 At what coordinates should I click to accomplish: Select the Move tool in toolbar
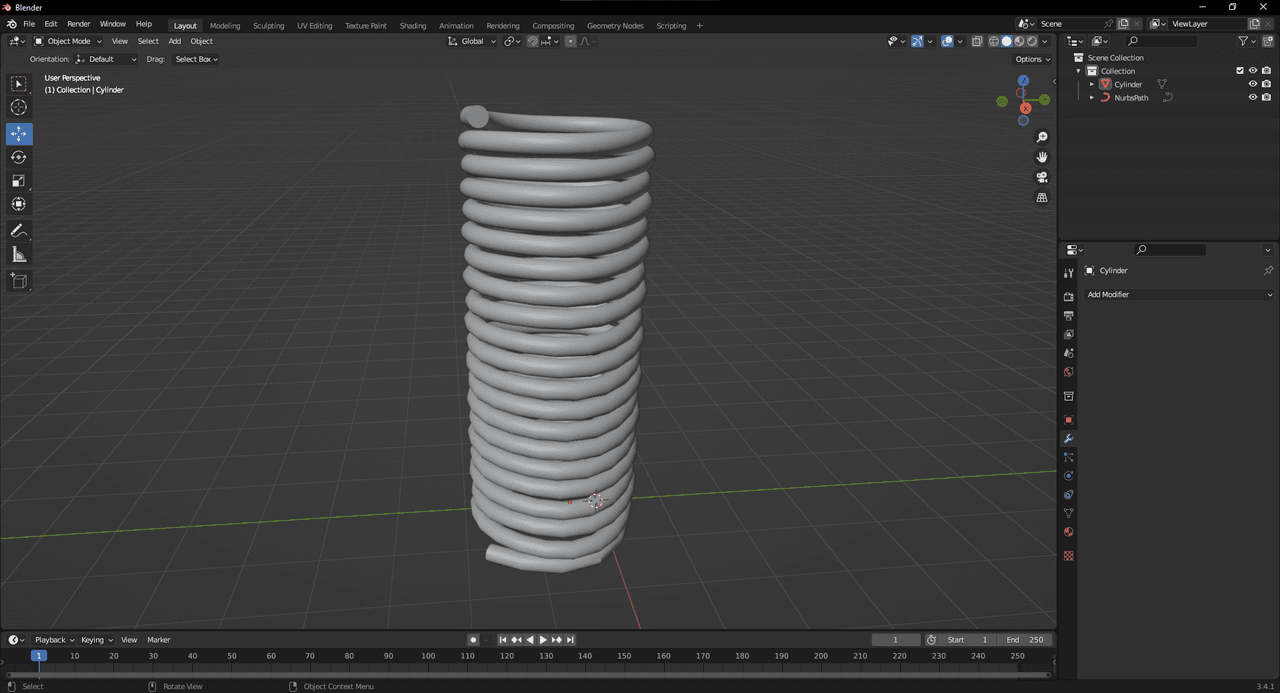click(19, 134)
